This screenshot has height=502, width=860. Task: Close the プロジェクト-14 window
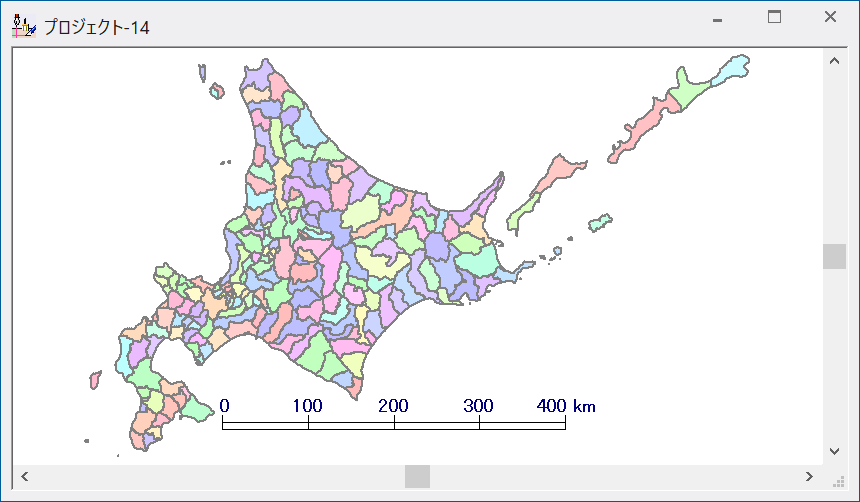(x=830, y=17)
